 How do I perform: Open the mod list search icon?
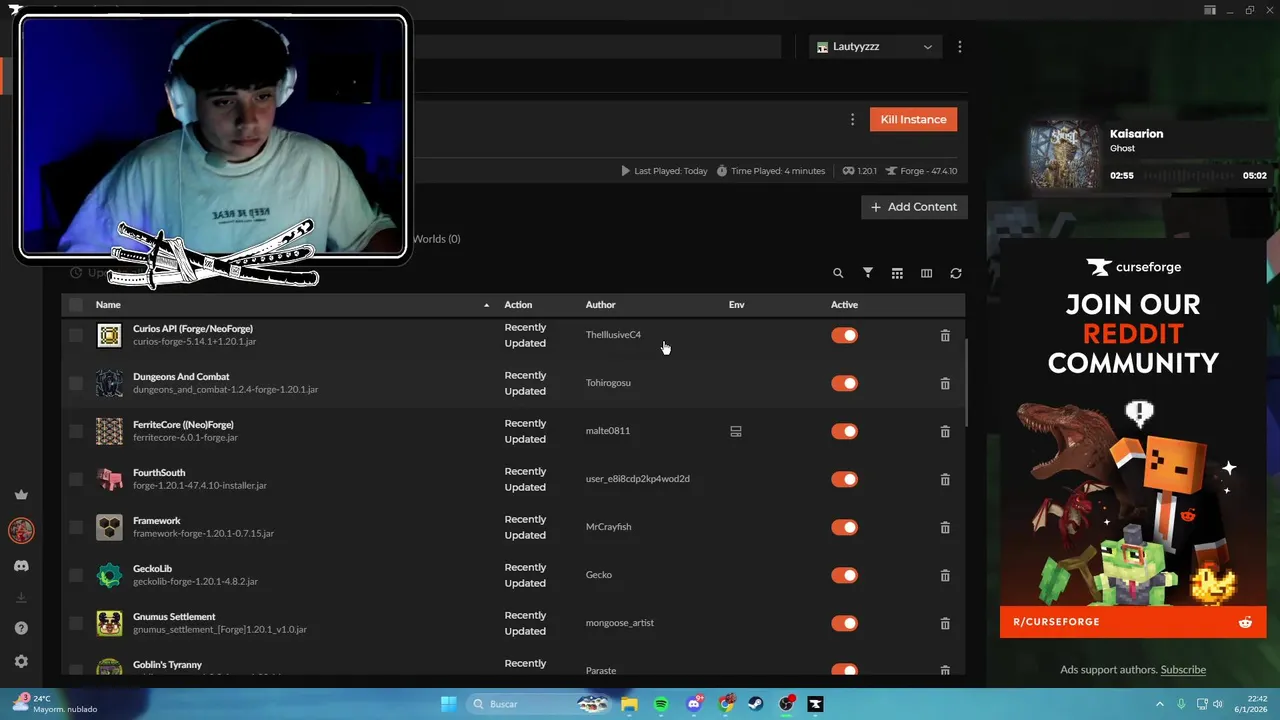838,273
